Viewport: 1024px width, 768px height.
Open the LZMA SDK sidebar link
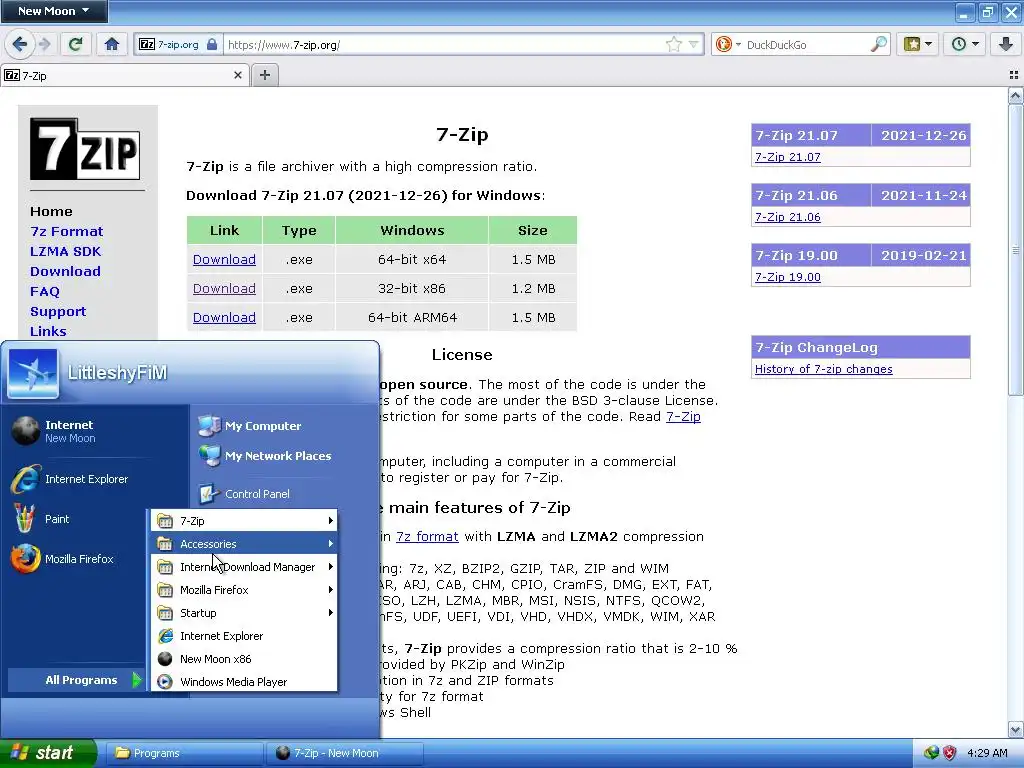65,251
